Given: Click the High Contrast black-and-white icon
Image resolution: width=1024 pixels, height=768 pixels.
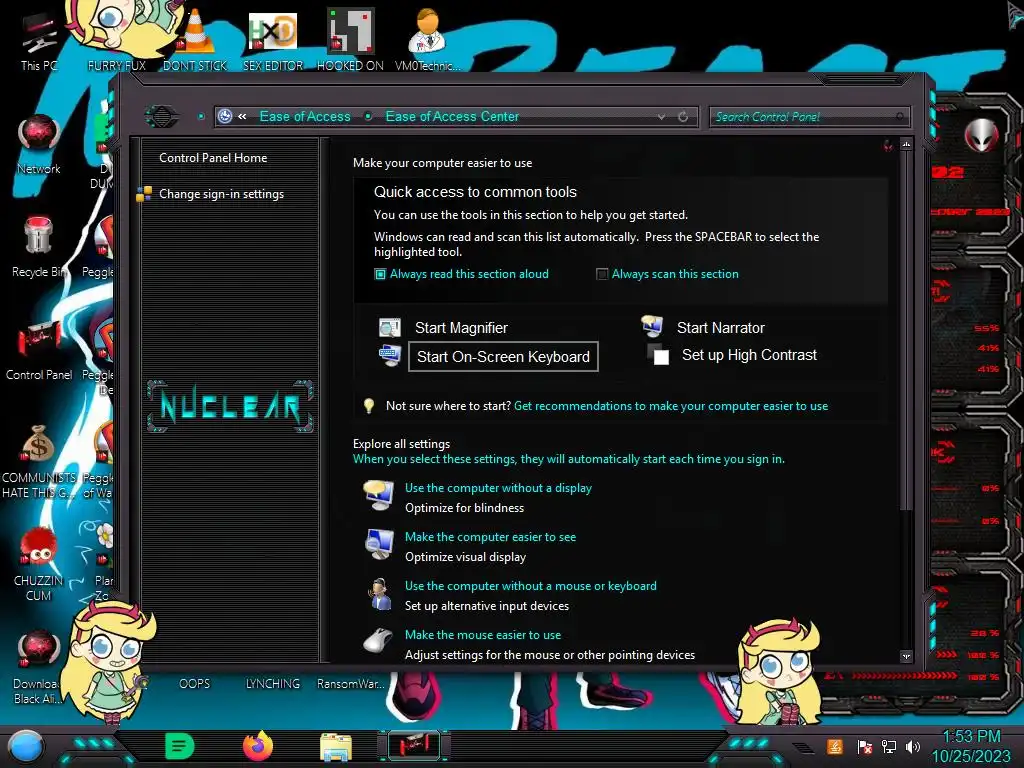Looking at the screenshot, I should click(658, 355).
